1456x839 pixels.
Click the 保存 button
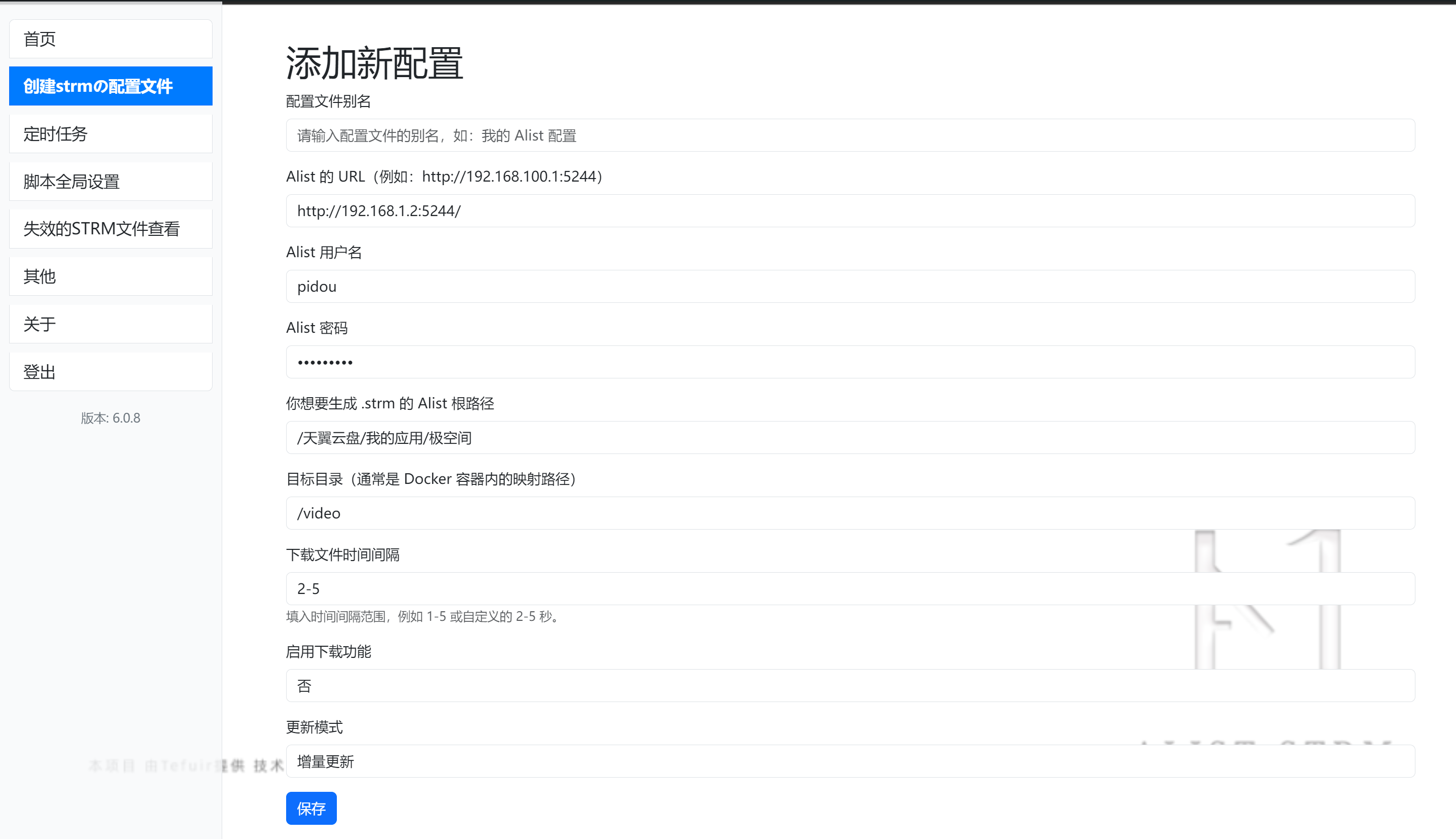point(311,809)
